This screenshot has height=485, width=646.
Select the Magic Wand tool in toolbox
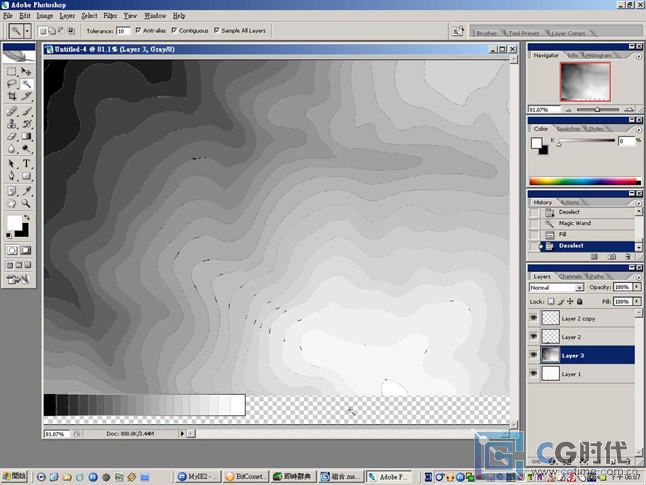26,84
